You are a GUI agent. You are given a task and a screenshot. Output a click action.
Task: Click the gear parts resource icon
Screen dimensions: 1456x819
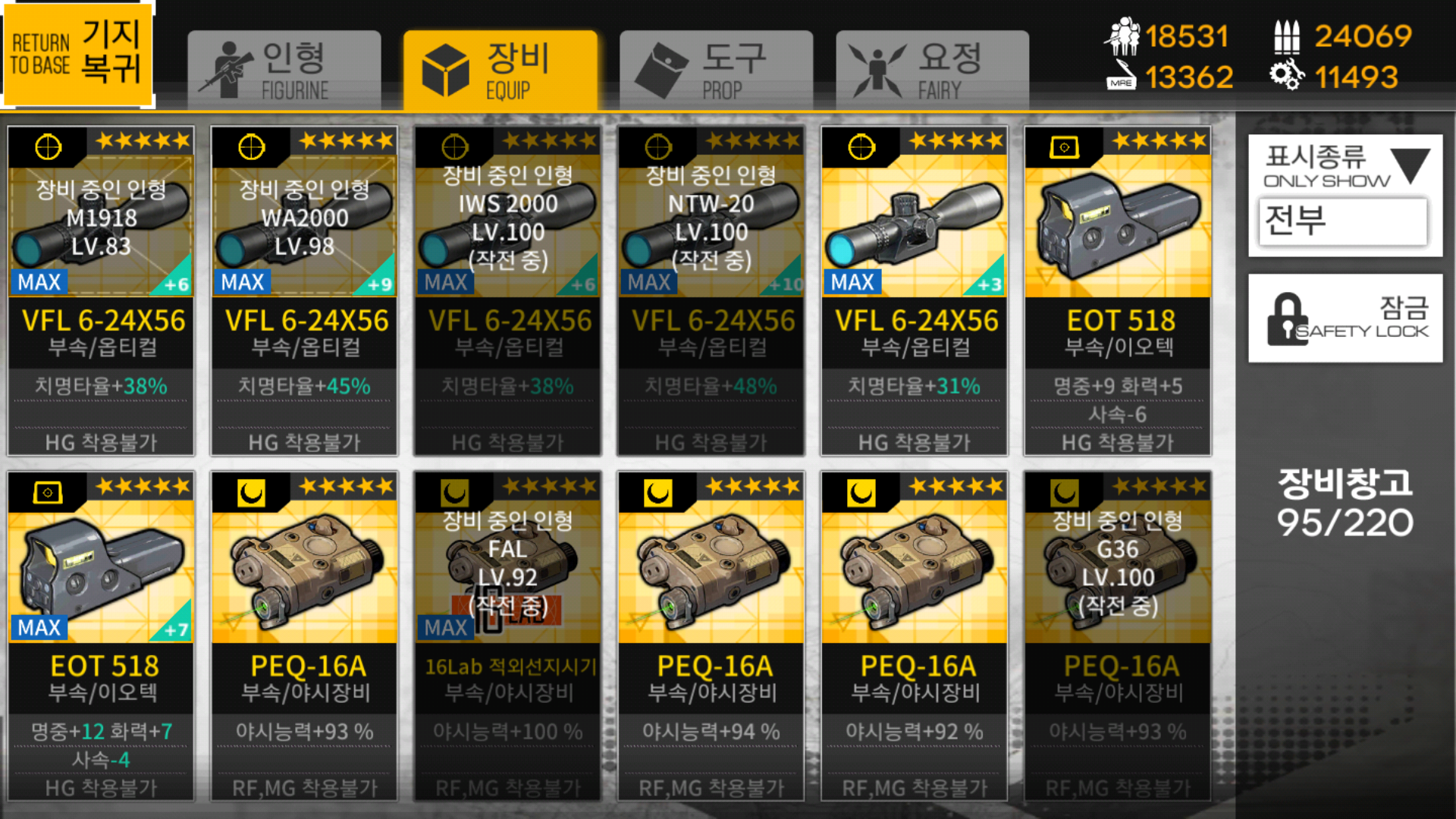click(x=1287, y=76)
